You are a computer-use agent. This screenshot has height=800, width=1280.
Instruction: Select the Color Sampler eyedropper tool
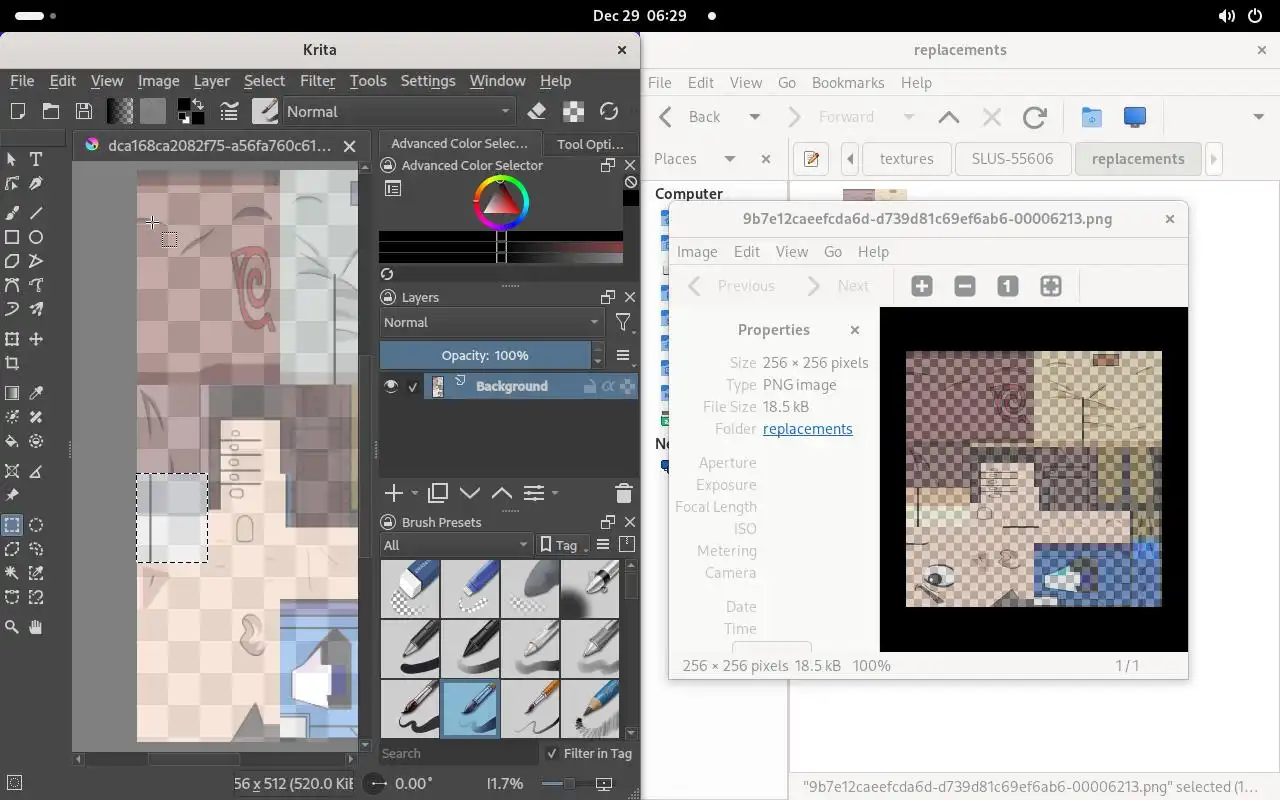coord(36,393)
